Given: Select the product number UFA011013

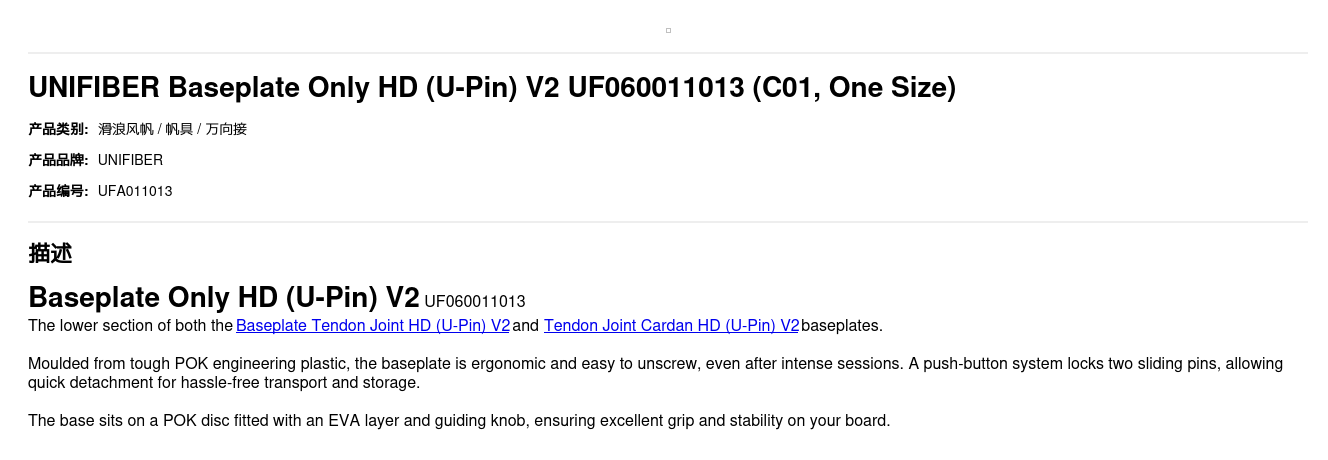Looking at the screenshot, I should [x=135, y=191].
